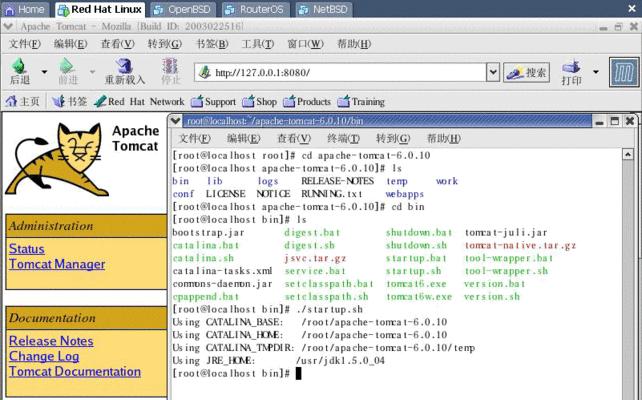Open terminal 终端(T) menu
Screen dimensions: 642x400
(x=344, y=138)
